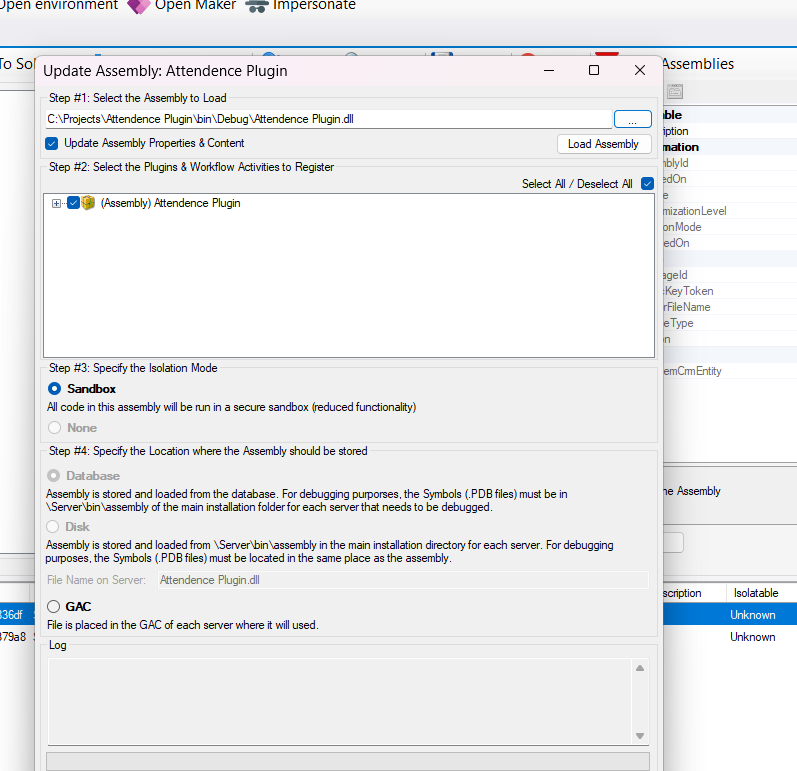Minimize the Update Assembly dialog
Viewport: 797px width, 771px height.
coord(549,70)
